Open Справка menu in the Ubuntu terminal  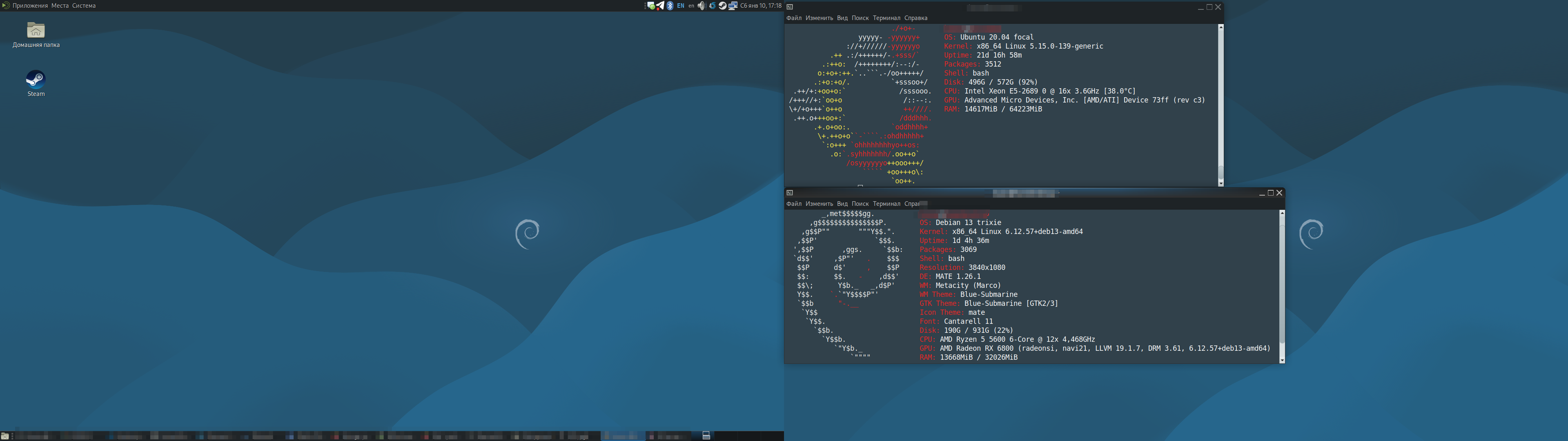click(915, 18)
